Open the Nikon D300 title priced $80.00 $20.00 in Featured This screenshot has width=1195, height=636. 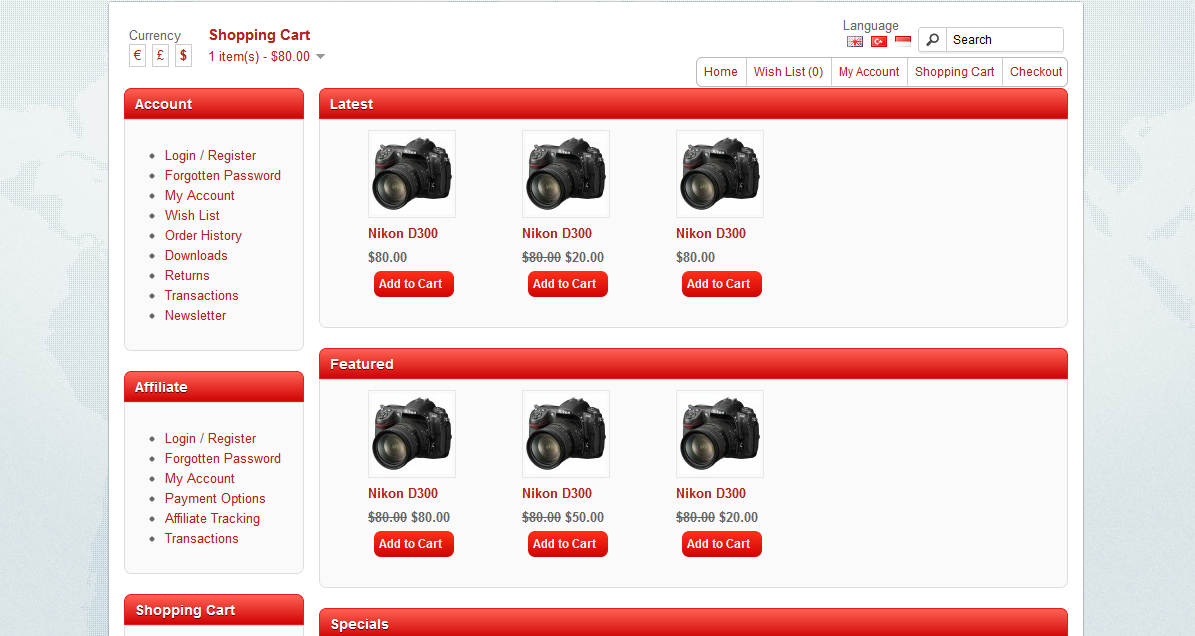pos(710,494)
